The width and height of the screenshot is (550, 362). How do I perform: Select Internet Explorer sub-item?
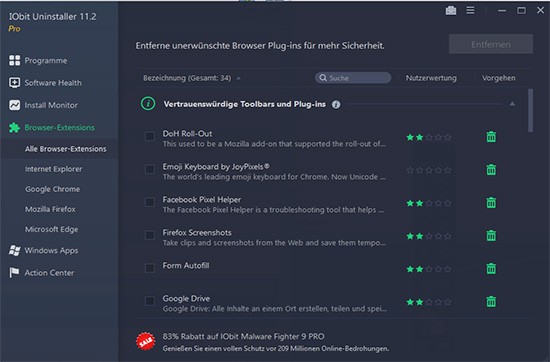pyautogui.click(x=53, y=169)
